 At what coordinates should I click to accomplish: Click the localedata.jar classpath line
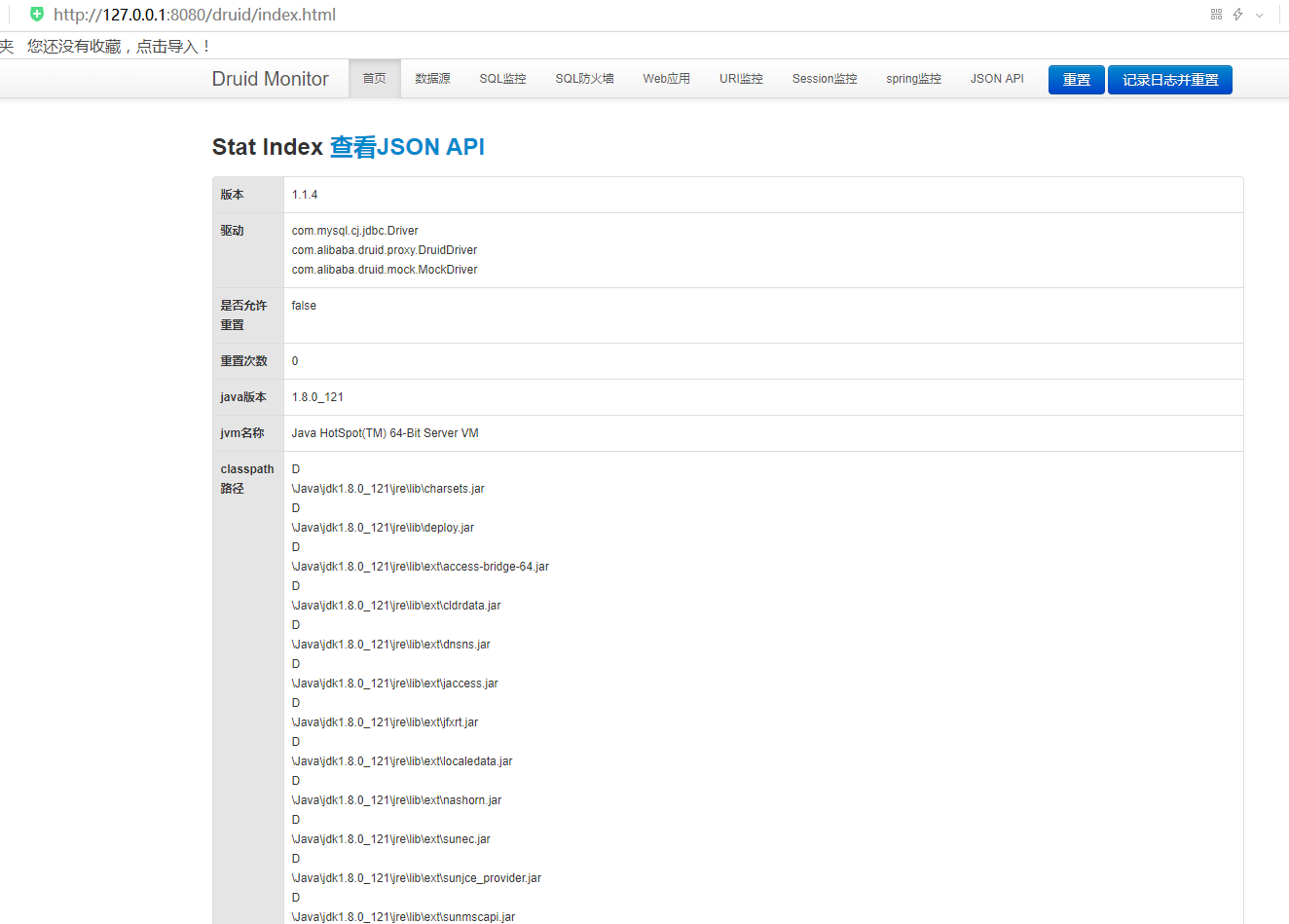[x=402, y=761]
